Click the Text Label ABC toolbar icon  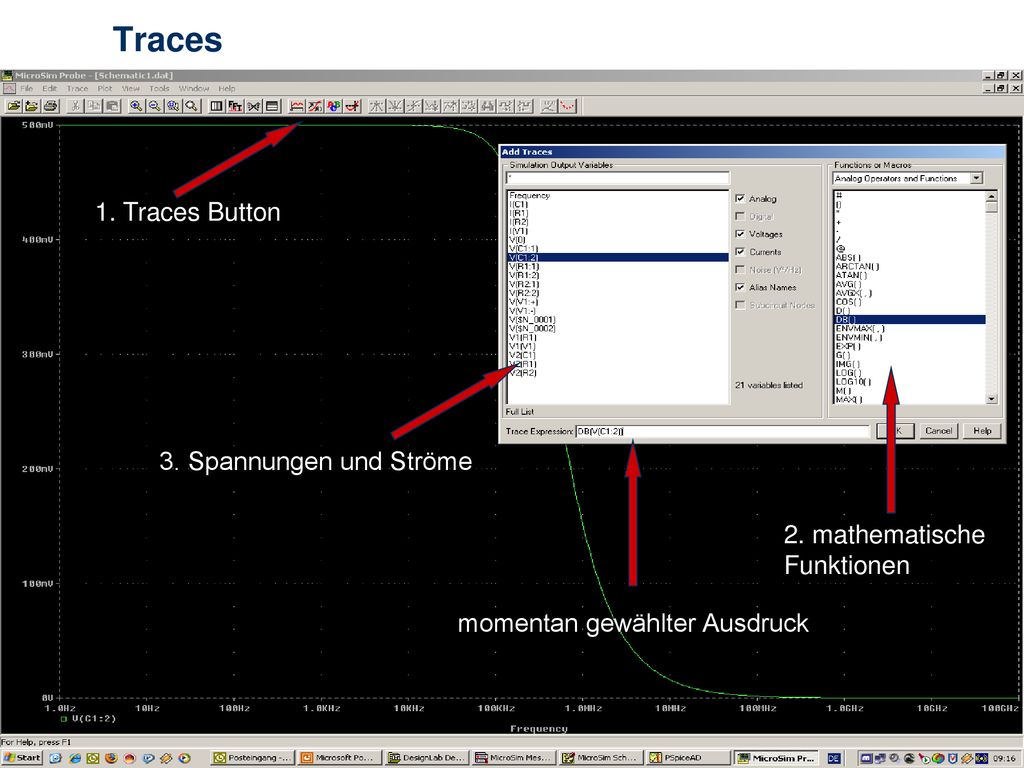coord(334,106)
